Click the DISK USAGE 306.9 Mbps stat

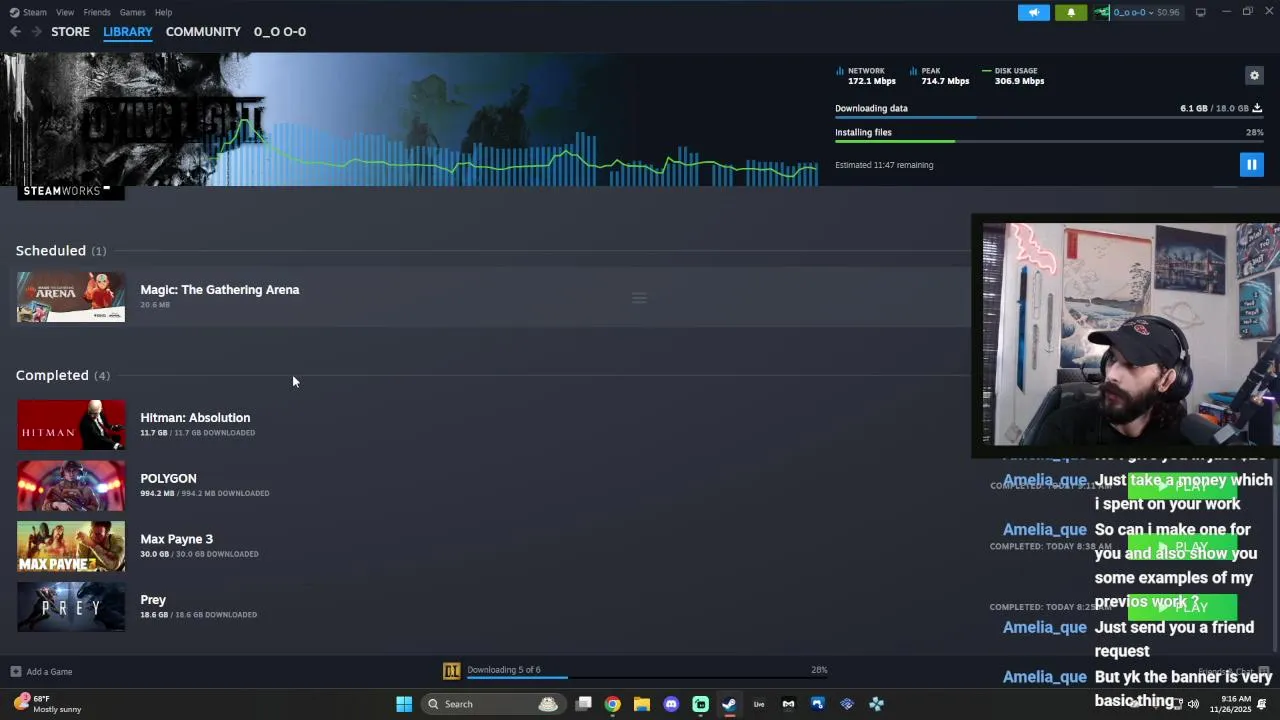(x=1014, y=76)
